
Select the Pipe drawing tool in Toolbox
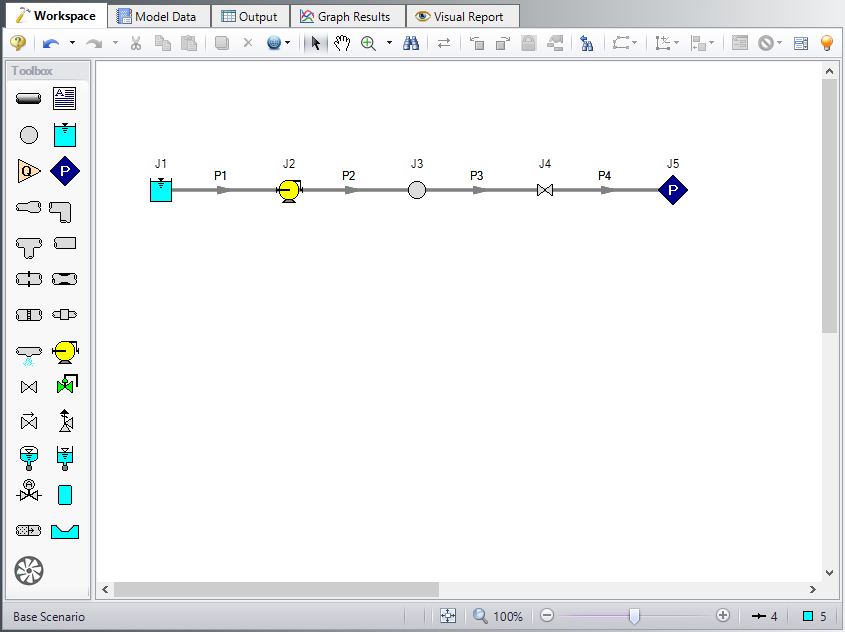29,99
